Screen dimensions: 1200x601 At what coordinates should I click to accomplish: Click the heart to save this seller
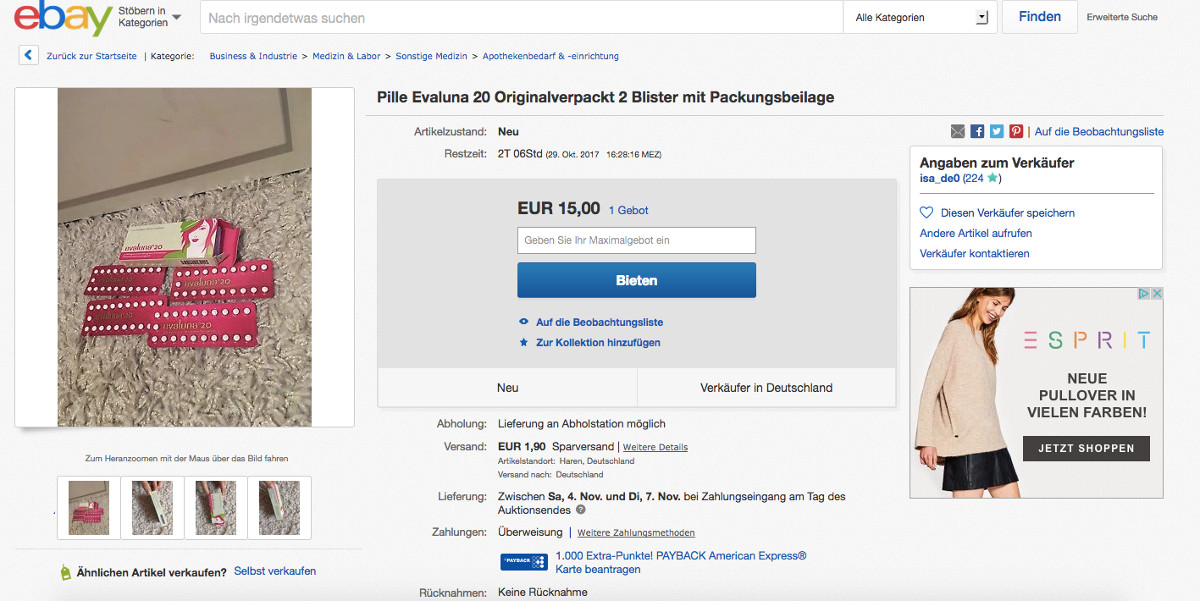[926, 213]
